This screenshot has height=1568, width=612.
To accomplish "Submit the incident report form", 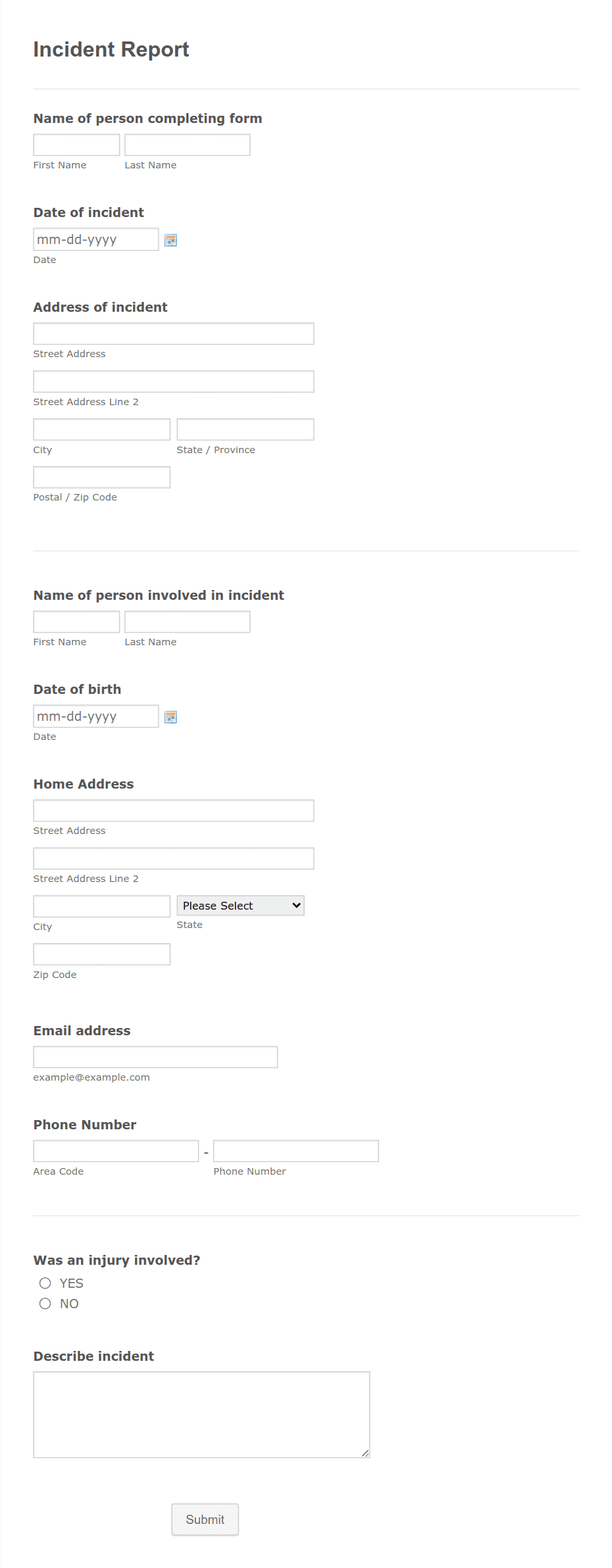I will pos(205,1519).
